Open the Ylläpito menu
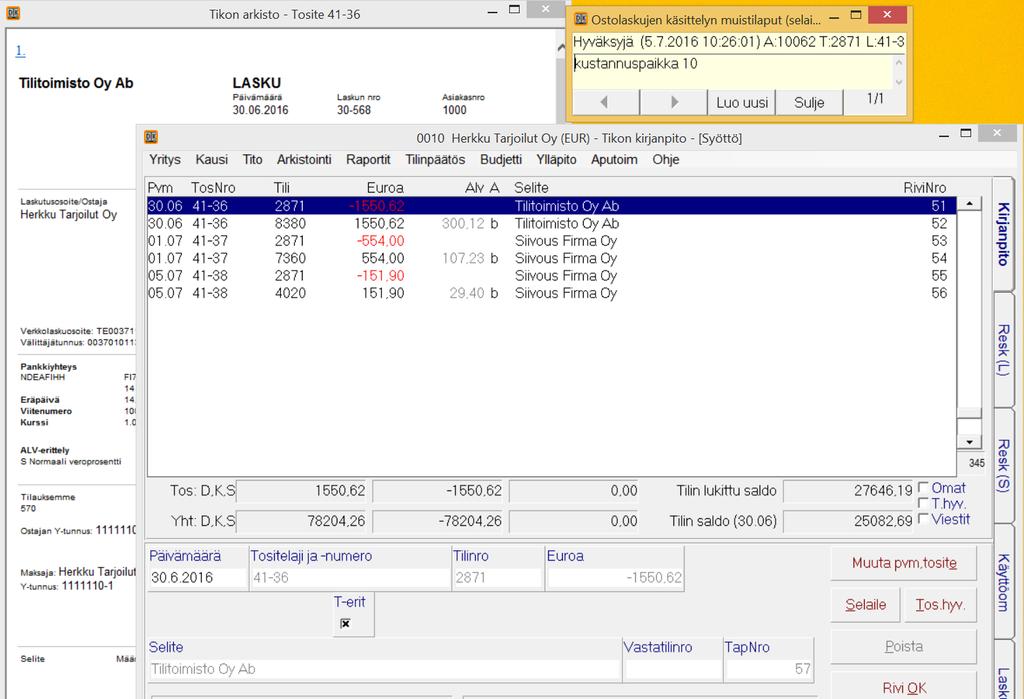This screenshot has height=699, width=1024. click(x=556, y=159)
